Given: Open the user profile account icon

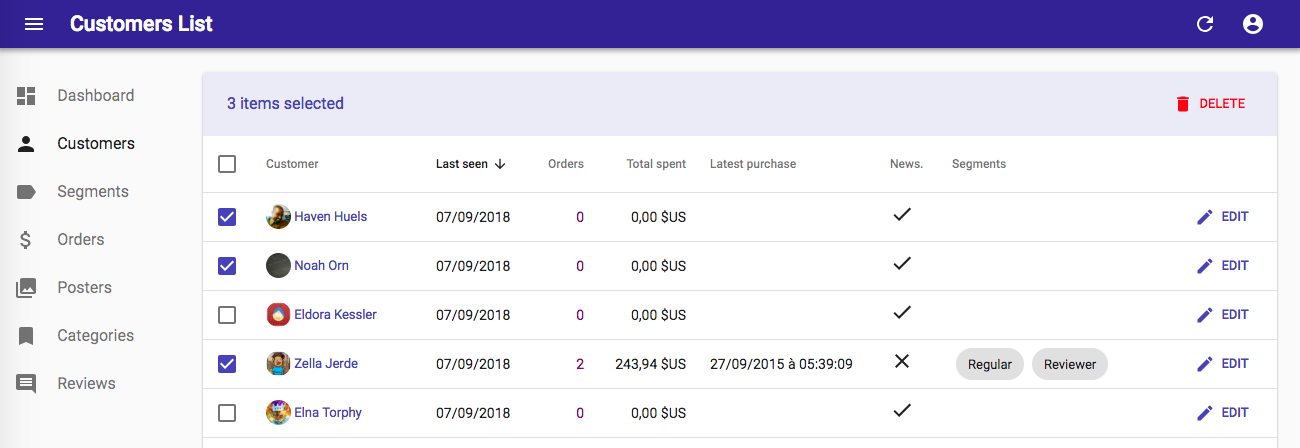Looking at the screenshot, I should (x=1253, y=24).
